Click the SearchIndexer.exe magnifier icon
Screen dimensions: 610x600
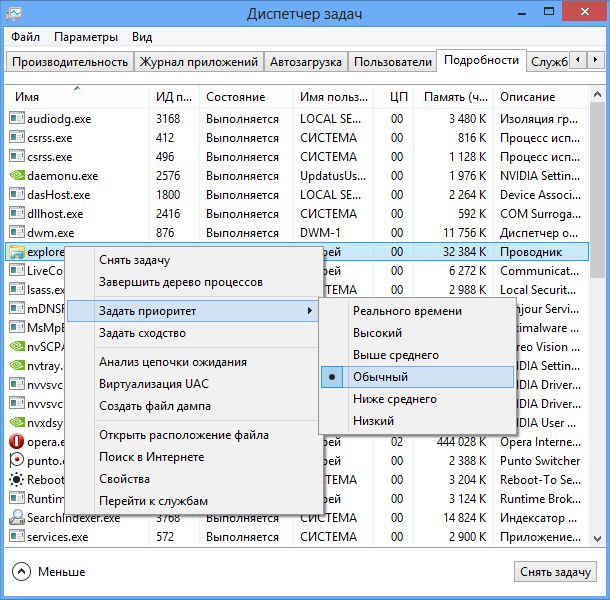click(17, 518)
